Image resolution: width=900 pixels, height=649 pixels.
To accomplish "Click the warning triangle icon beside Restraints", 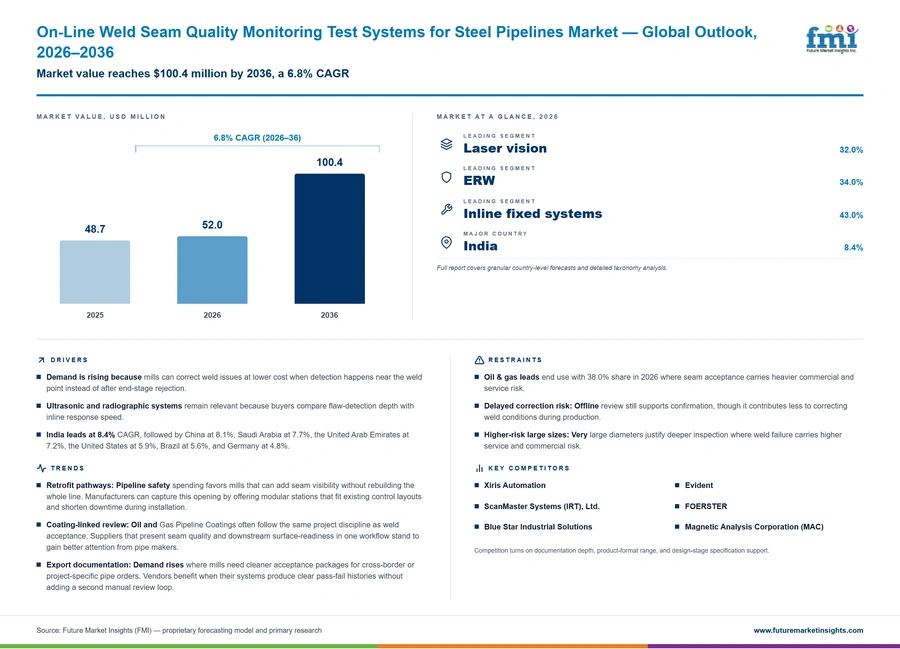I will 479,360.
